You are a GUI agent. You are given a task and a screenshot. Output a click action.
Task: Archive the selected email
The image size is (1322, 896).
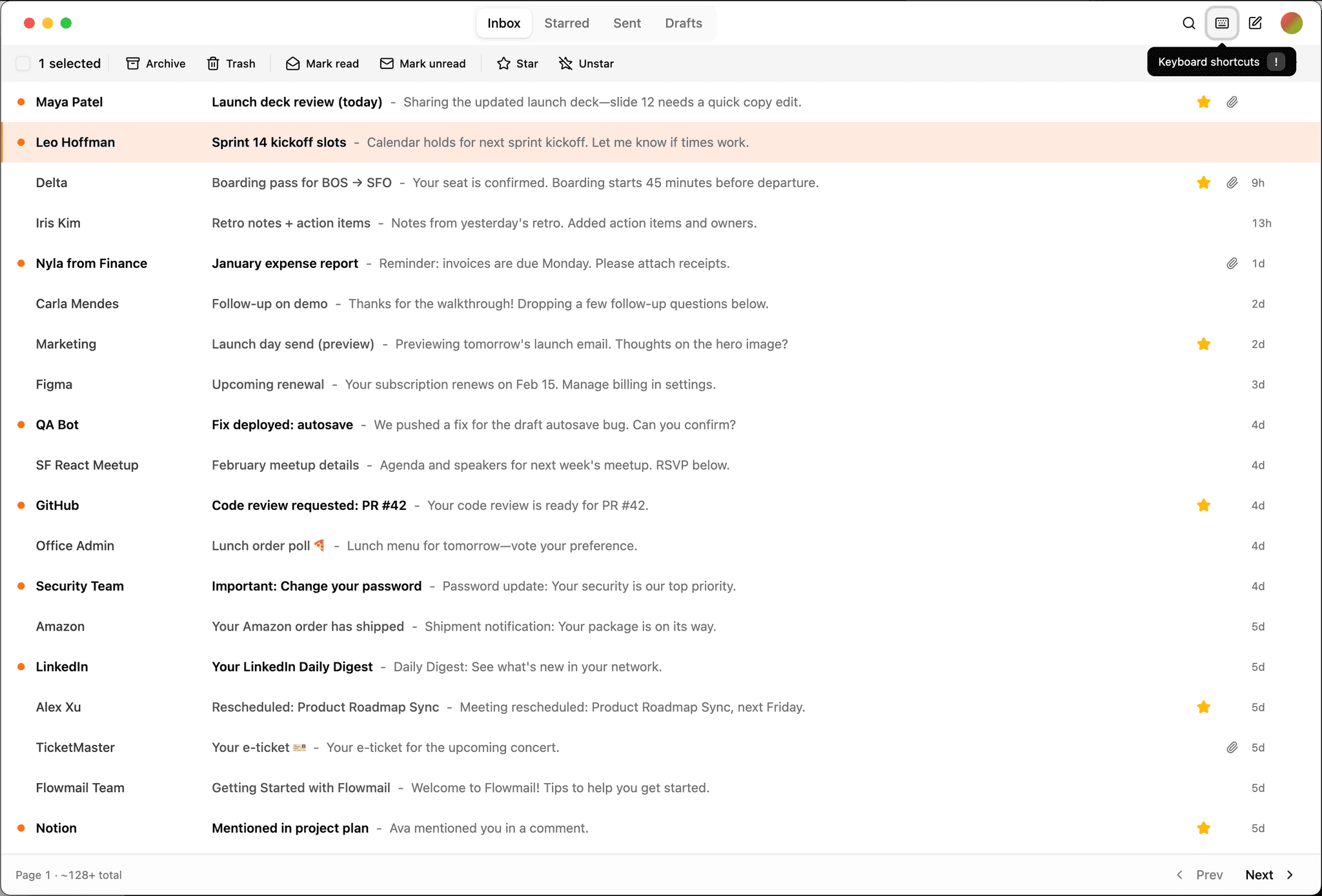(x=155, y=63)
